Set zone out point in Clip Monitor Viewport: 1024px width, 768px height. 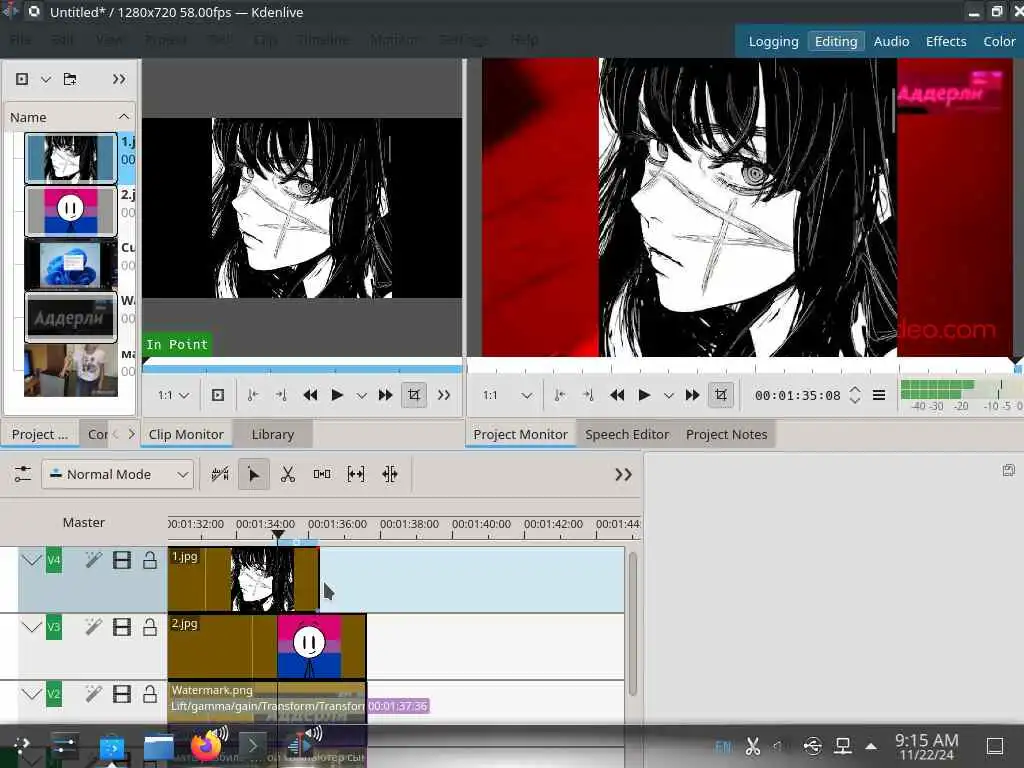coord(281,395)
